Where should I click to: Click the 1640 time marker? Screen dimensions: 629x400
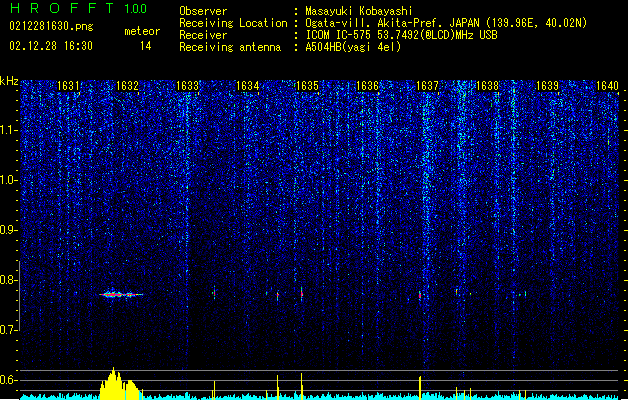click(x=607, y=86)
